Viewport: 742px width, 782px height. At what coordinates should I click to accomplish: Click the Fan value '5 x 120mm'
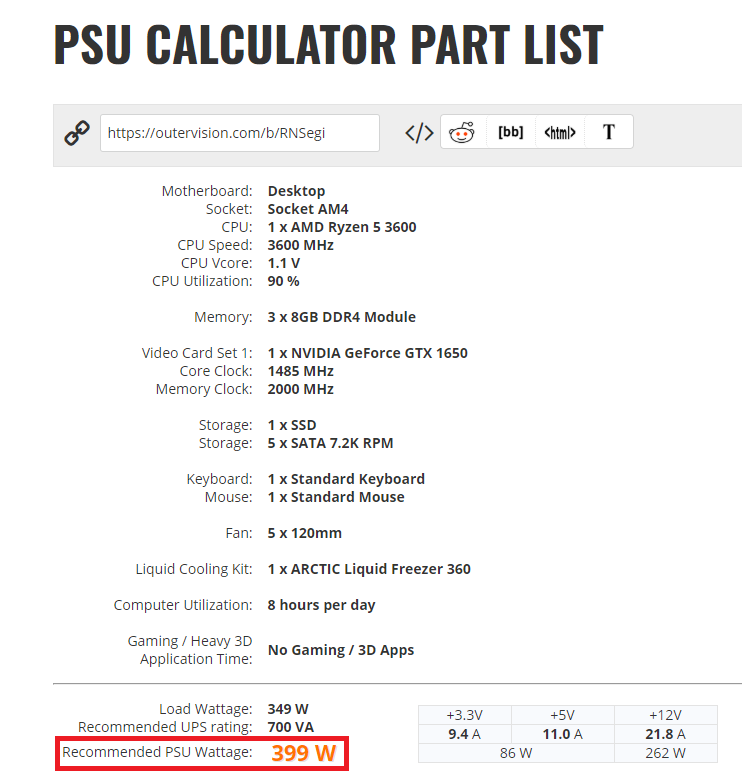[x=304, y=533]
